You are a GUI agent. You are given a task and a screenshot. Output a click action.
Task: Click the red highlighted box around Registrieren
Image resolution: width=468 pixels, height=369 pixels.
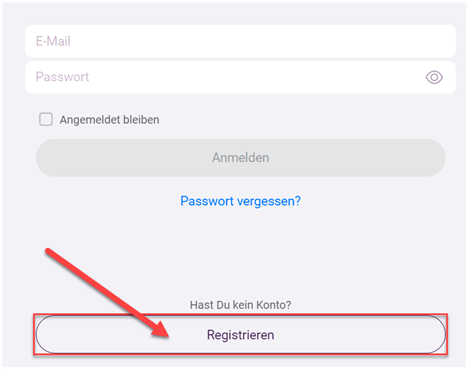(240, 334)
